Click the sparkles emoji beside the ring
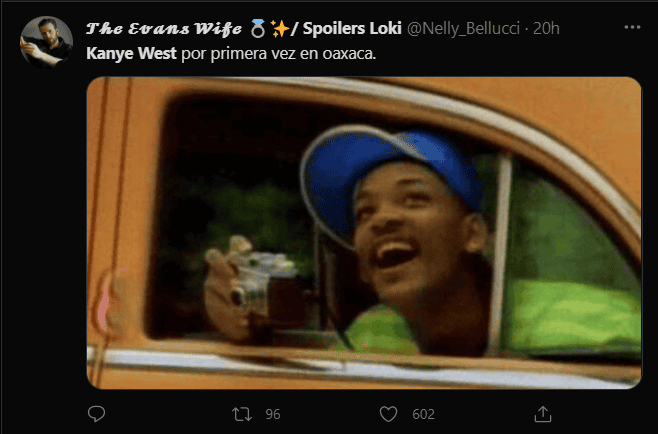The height and width of the screenshot is (434, 658). tap(279, 29)
